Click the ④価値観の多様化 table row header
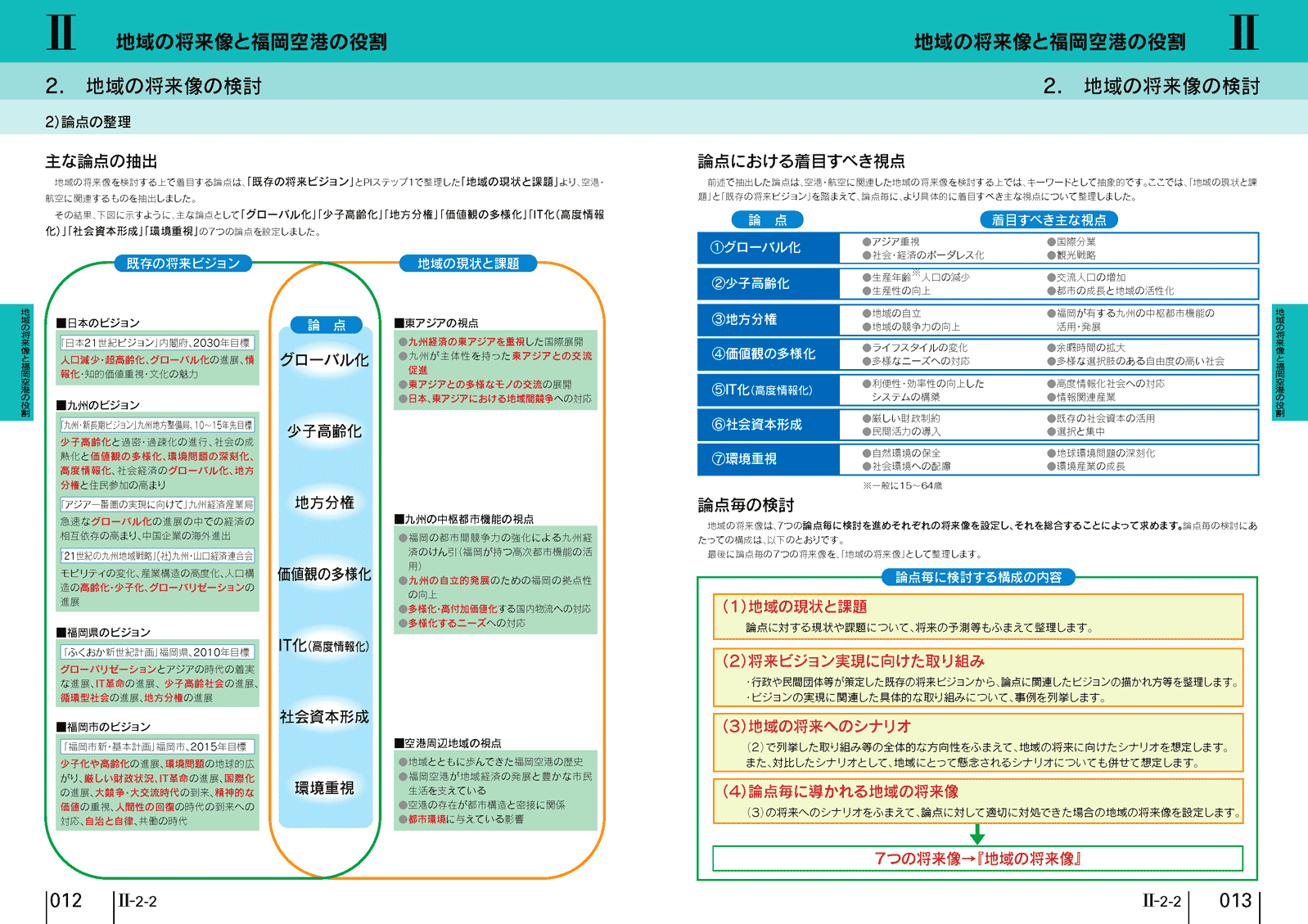The width and height of the screenshot is (1308, 924). (x=768, y=354)
